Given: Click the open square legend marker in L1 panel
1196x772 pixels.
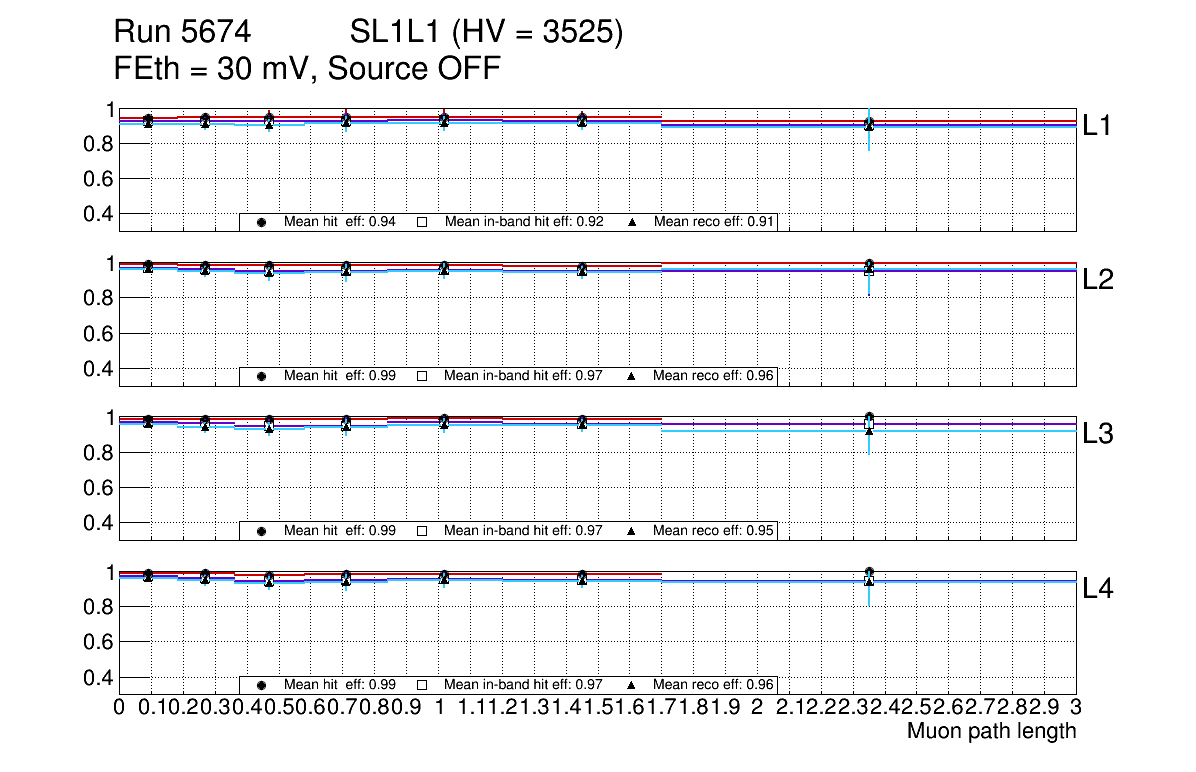Looking at the screenshot, I should (421, 223).
